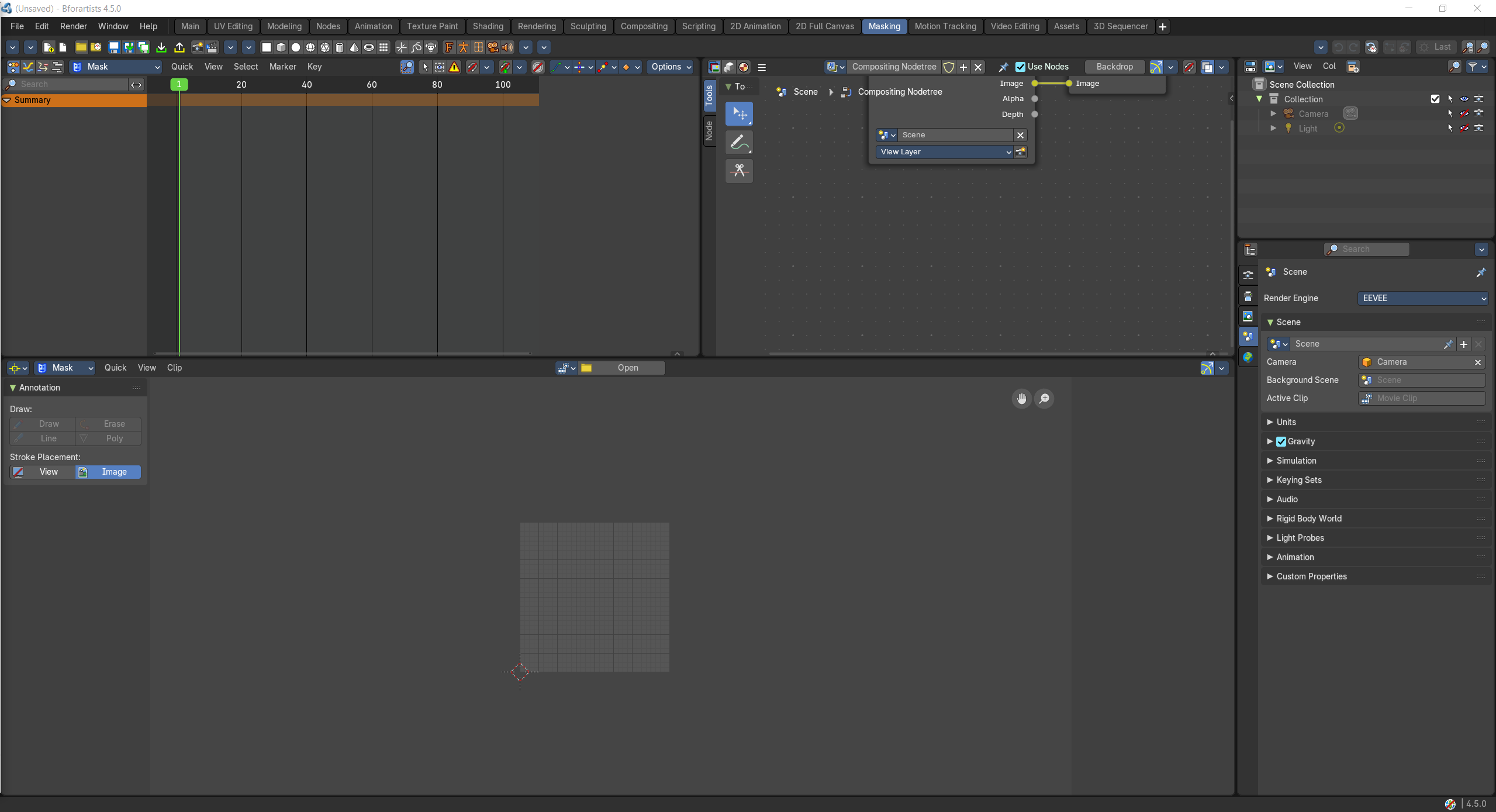1496x812 pixels.
Task: Toggle the Gravity checkbox
Action: pos(1281,441)
